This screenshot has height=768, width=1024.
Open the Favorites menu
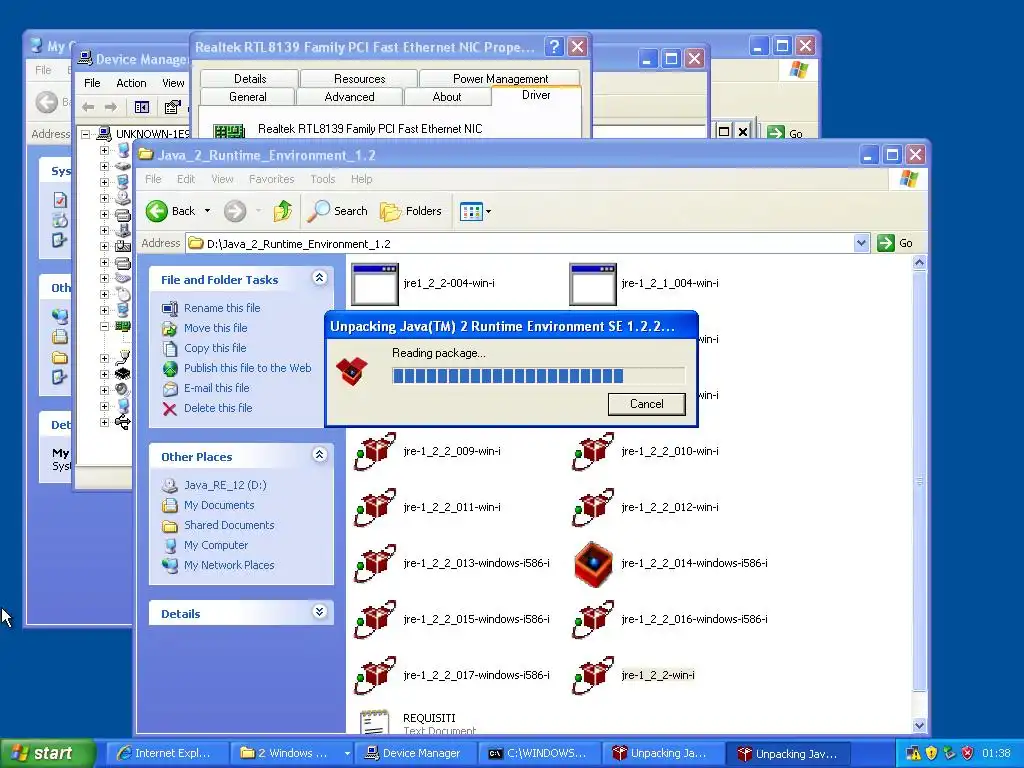pos(272,179)
